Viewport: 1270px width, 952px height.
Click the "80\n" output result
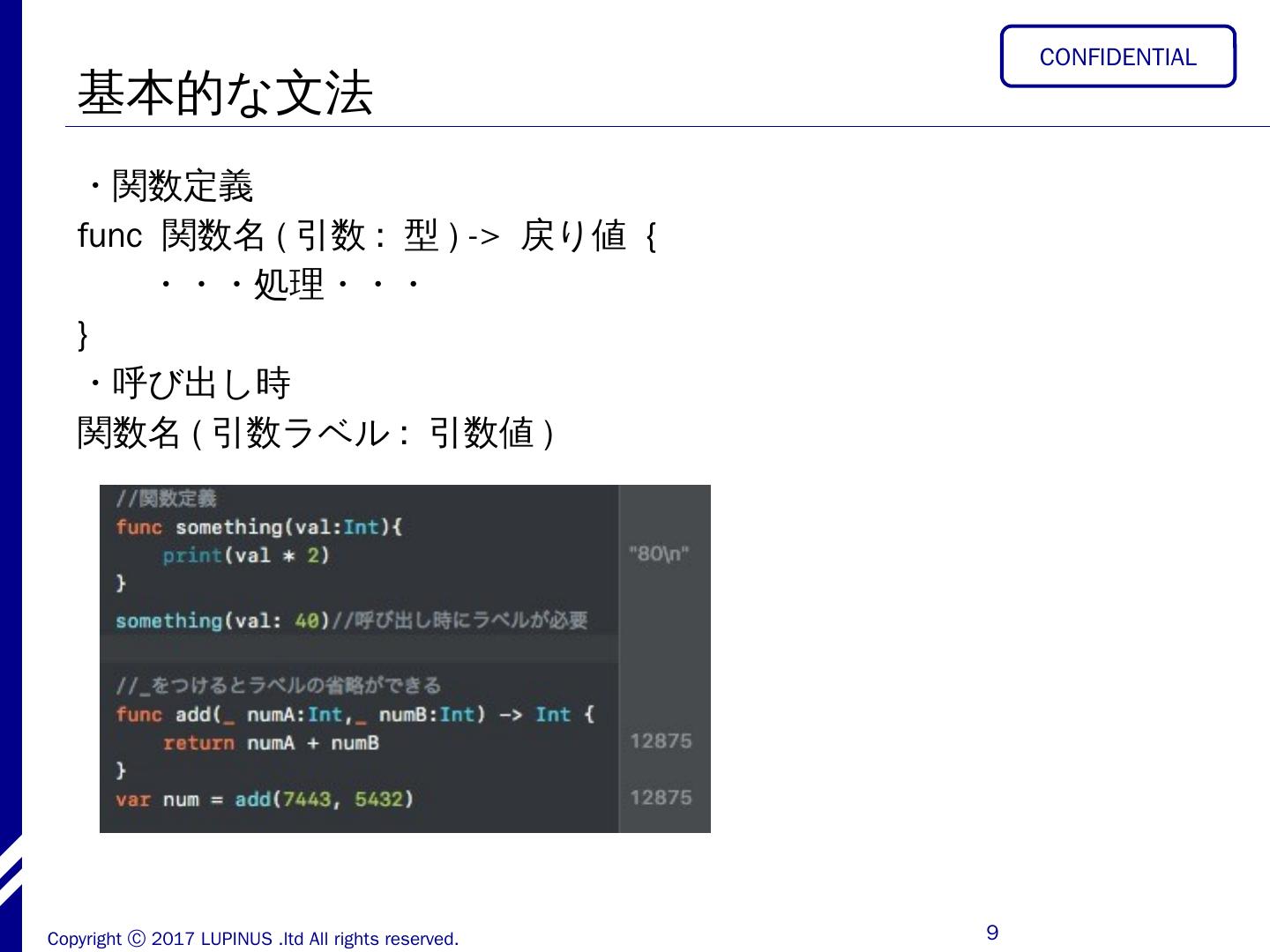click(659, 554)
